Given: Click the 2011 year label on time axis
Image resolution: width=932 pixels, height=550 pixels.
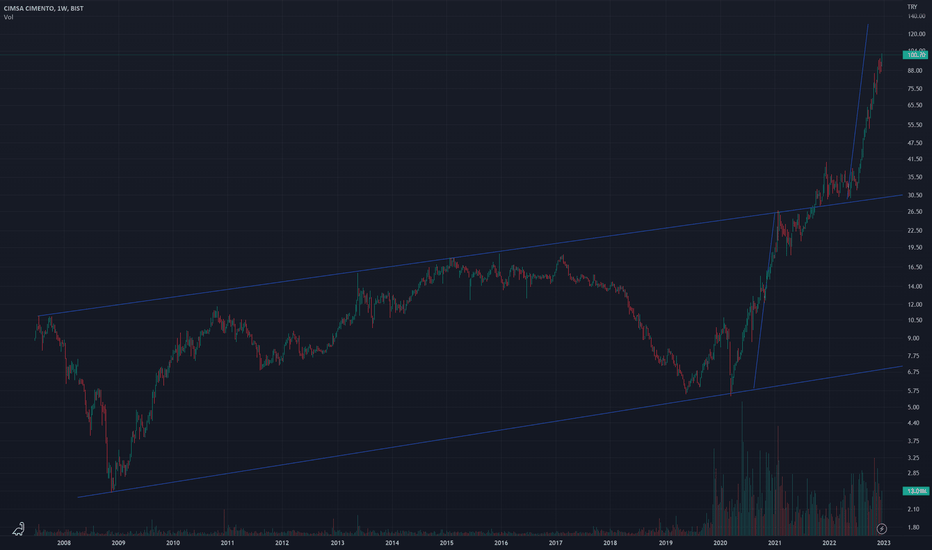Looking at the screenshot, I should click(228, 543).
